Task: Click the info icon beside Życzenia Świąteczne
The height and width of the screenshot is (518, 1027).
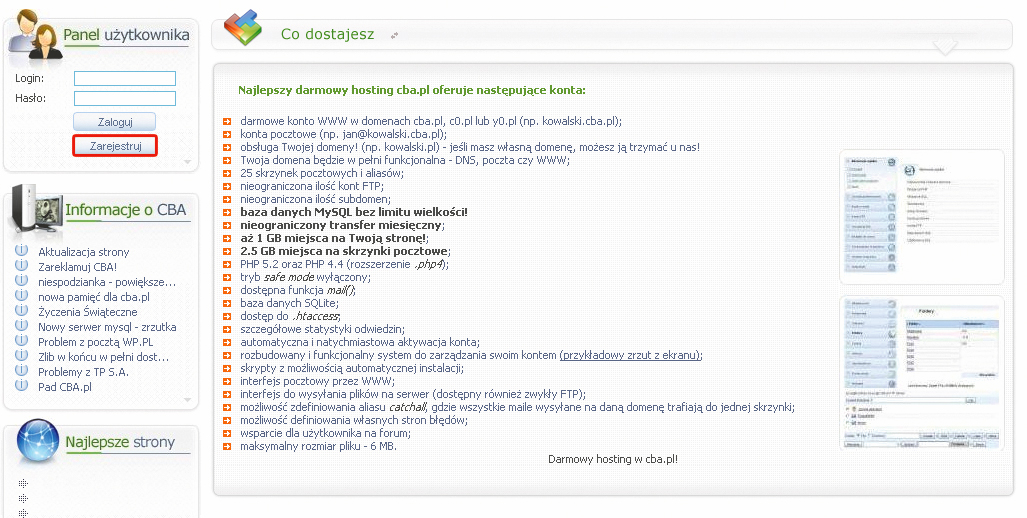Action: tap(21, 312)
